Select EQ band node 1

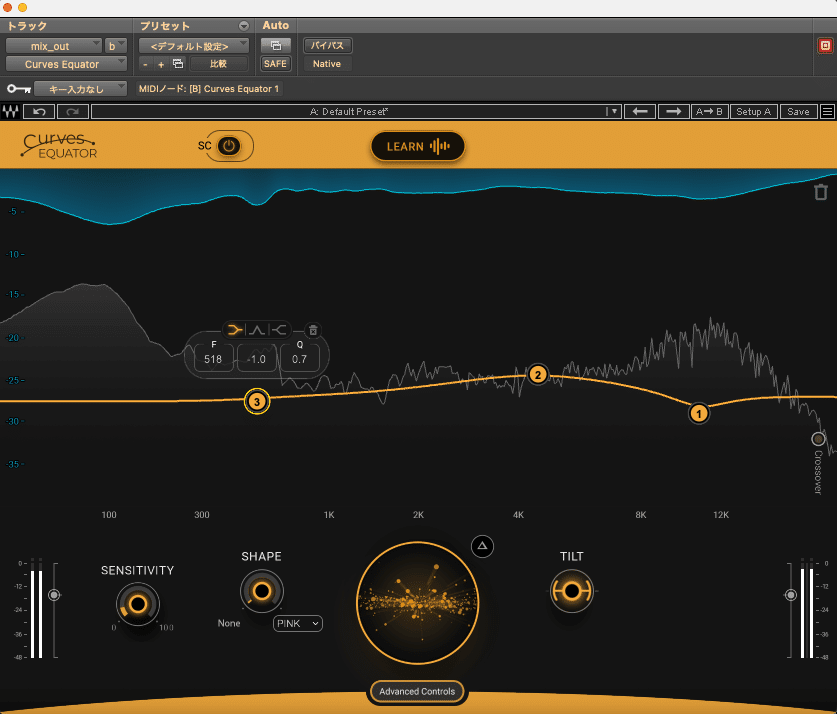point(699,413)
